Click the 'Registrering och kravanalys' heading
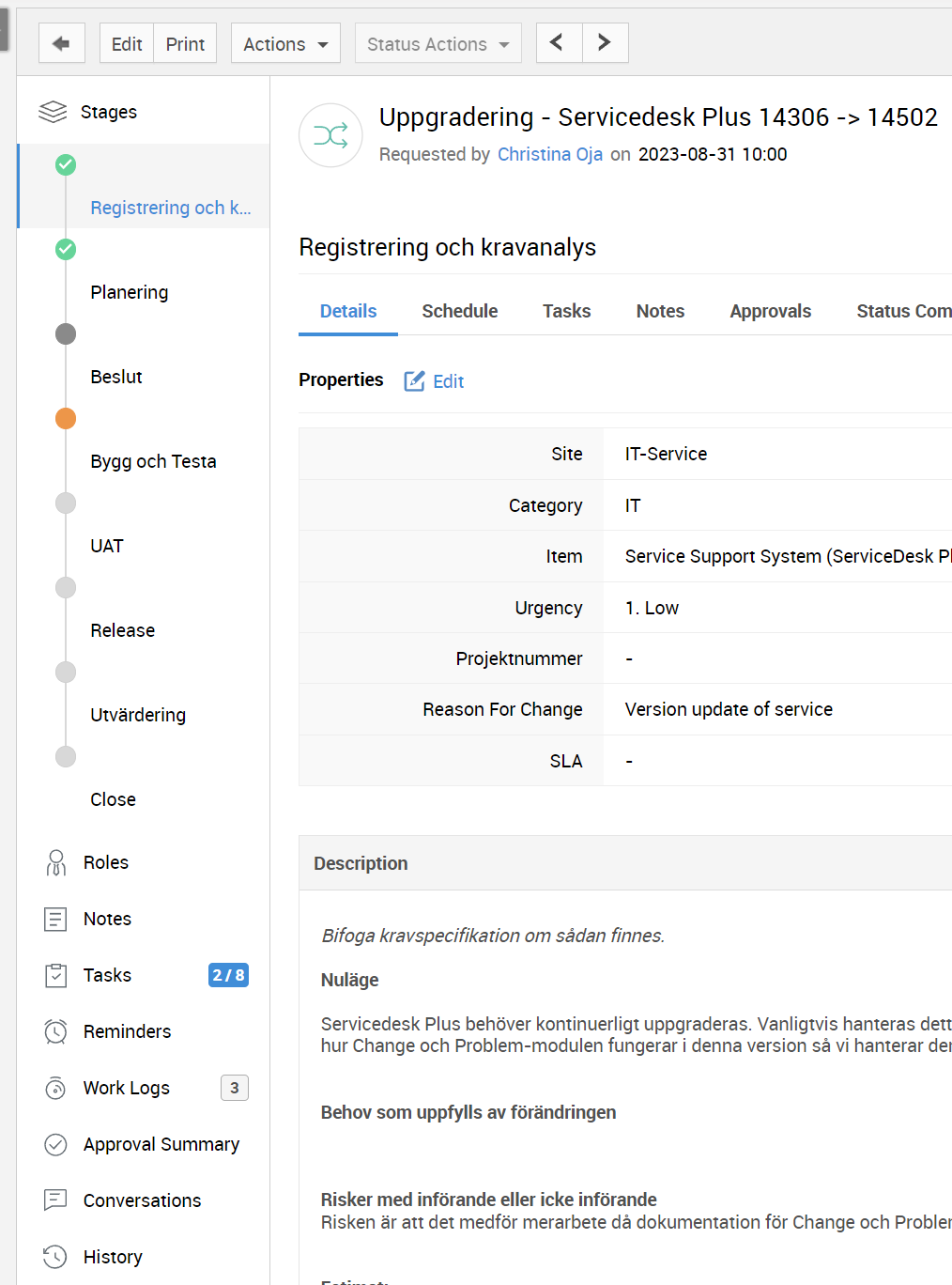The width and height of the screenshot is (952, 1285). 448,247
